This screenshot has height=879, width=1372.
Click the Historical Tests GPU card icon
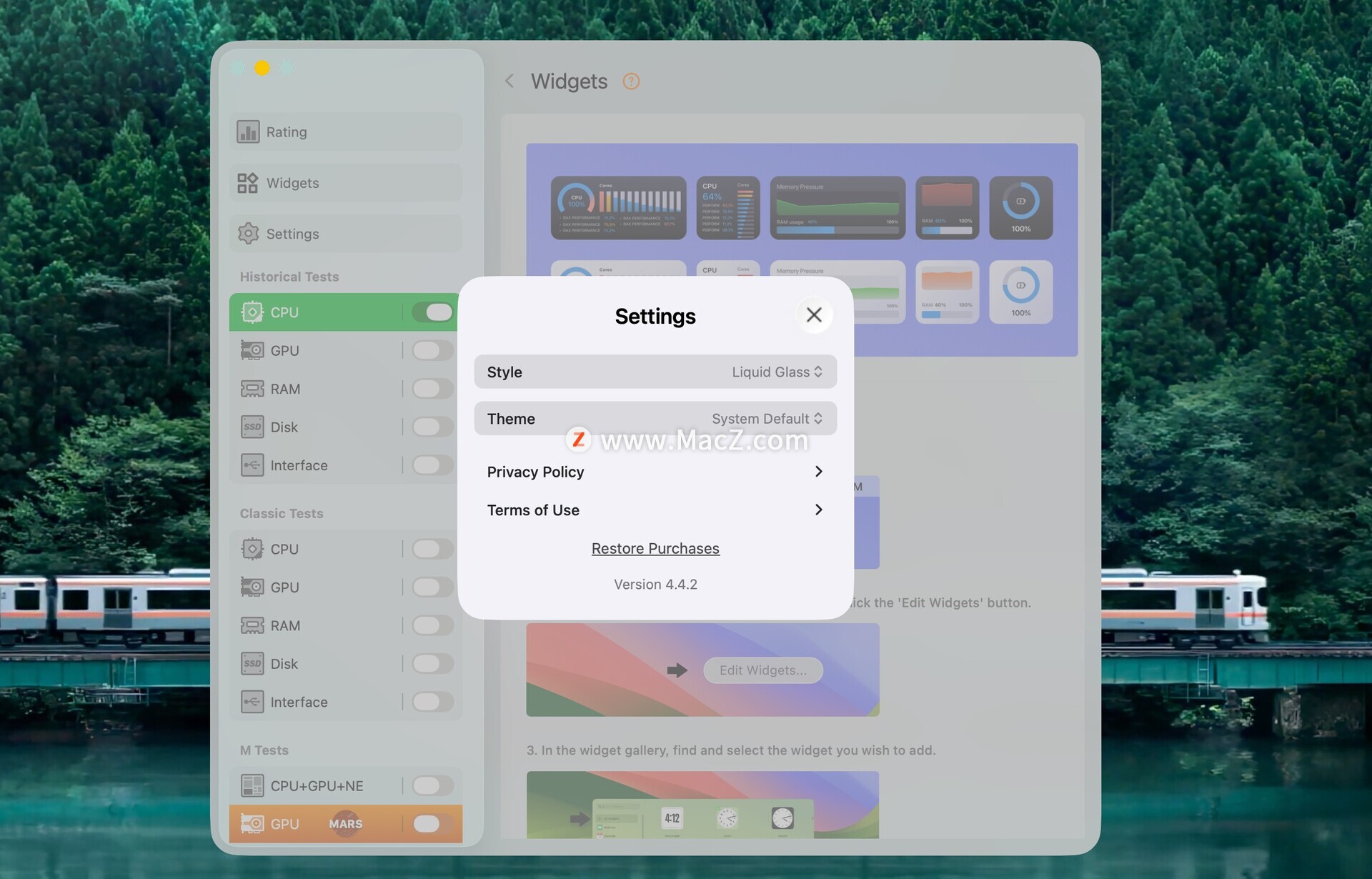click(x=252, y=350)
